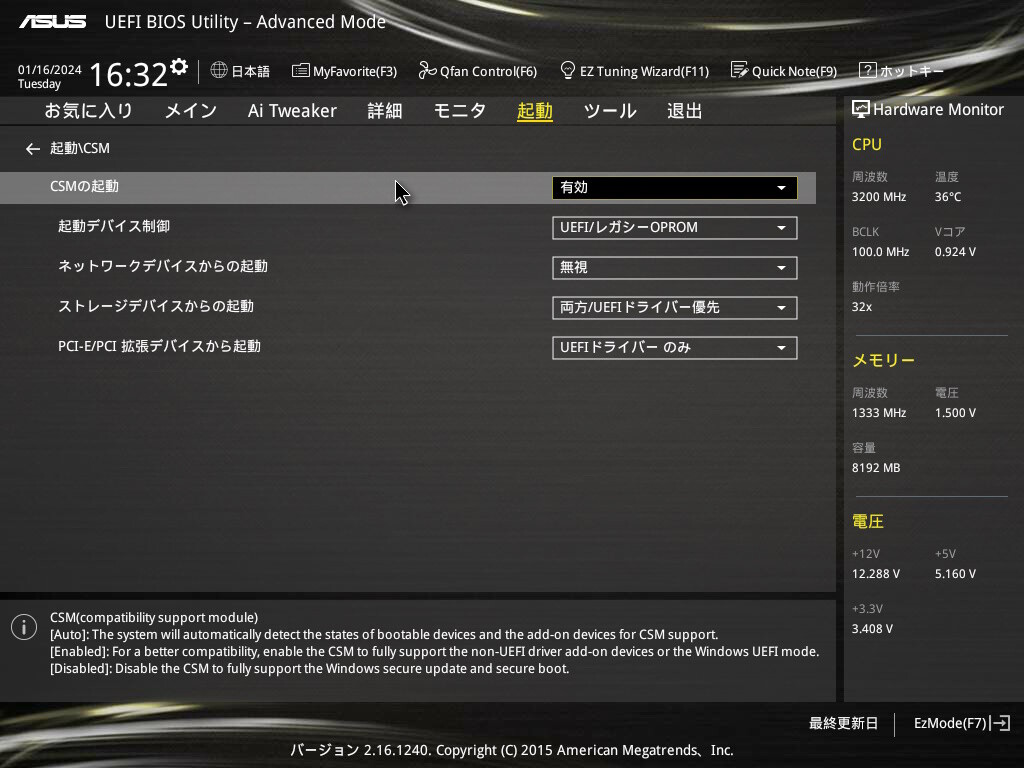
Task: Open the CSMの起動 dropdown set to 有効
Action: [x=675, y=187]
